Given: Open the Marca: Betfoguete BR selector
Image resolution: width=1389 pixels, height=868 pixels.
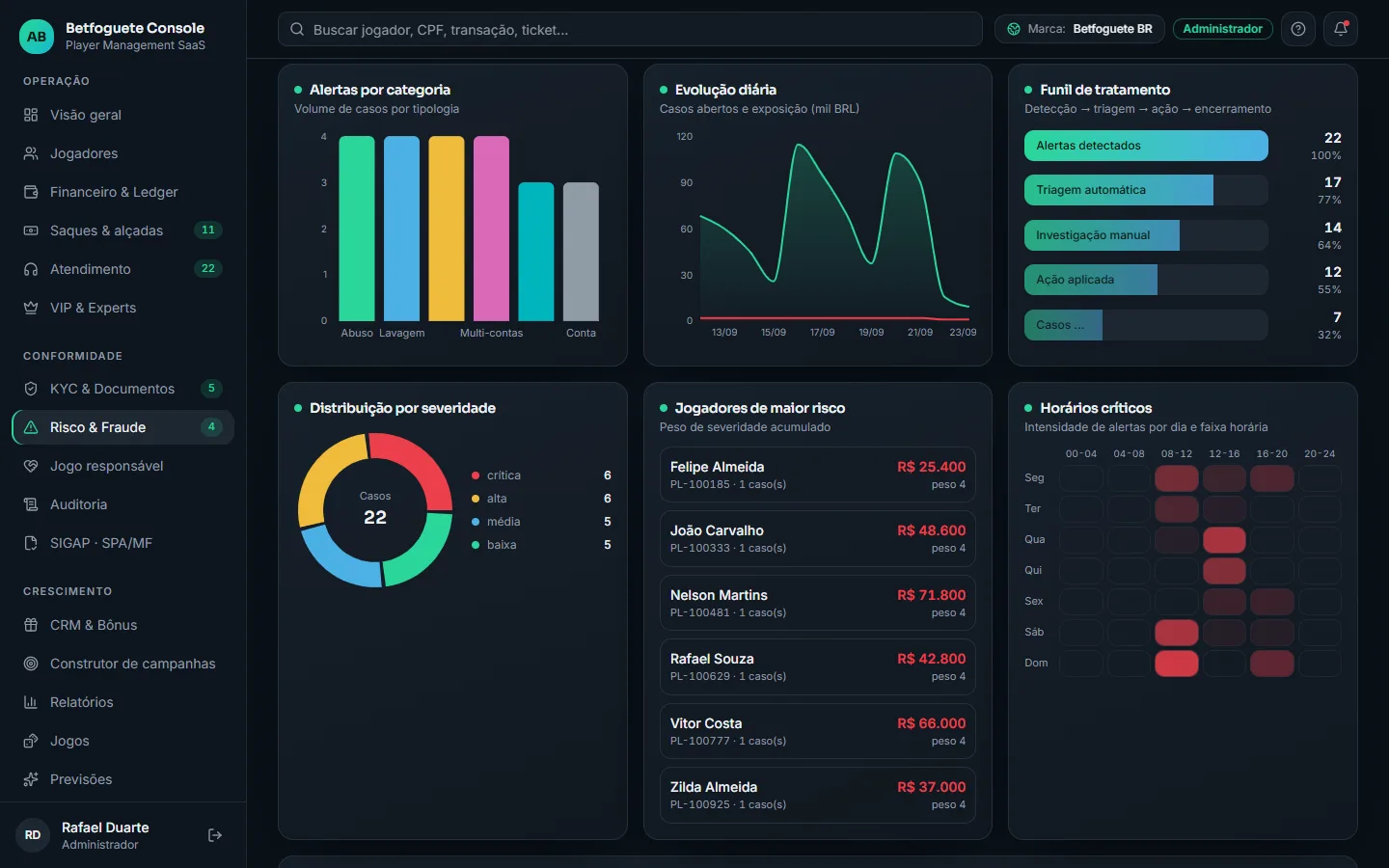Looking at the screenshot, I should click(x=1079, y=29).
